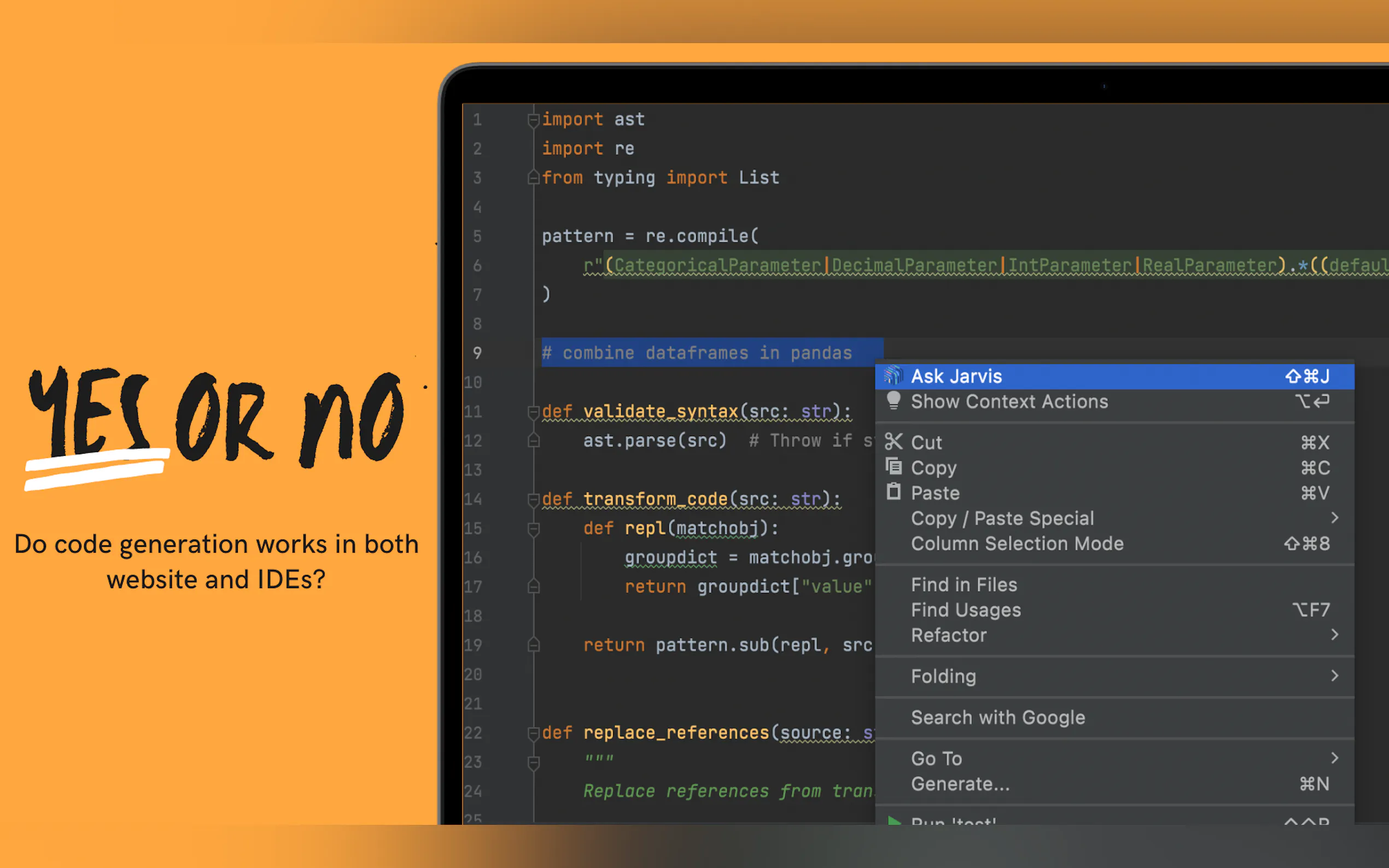Click the Ask Jarvis logo icon
The width and height of the screenshot is (1389, 868).
[x=893, y=376]
